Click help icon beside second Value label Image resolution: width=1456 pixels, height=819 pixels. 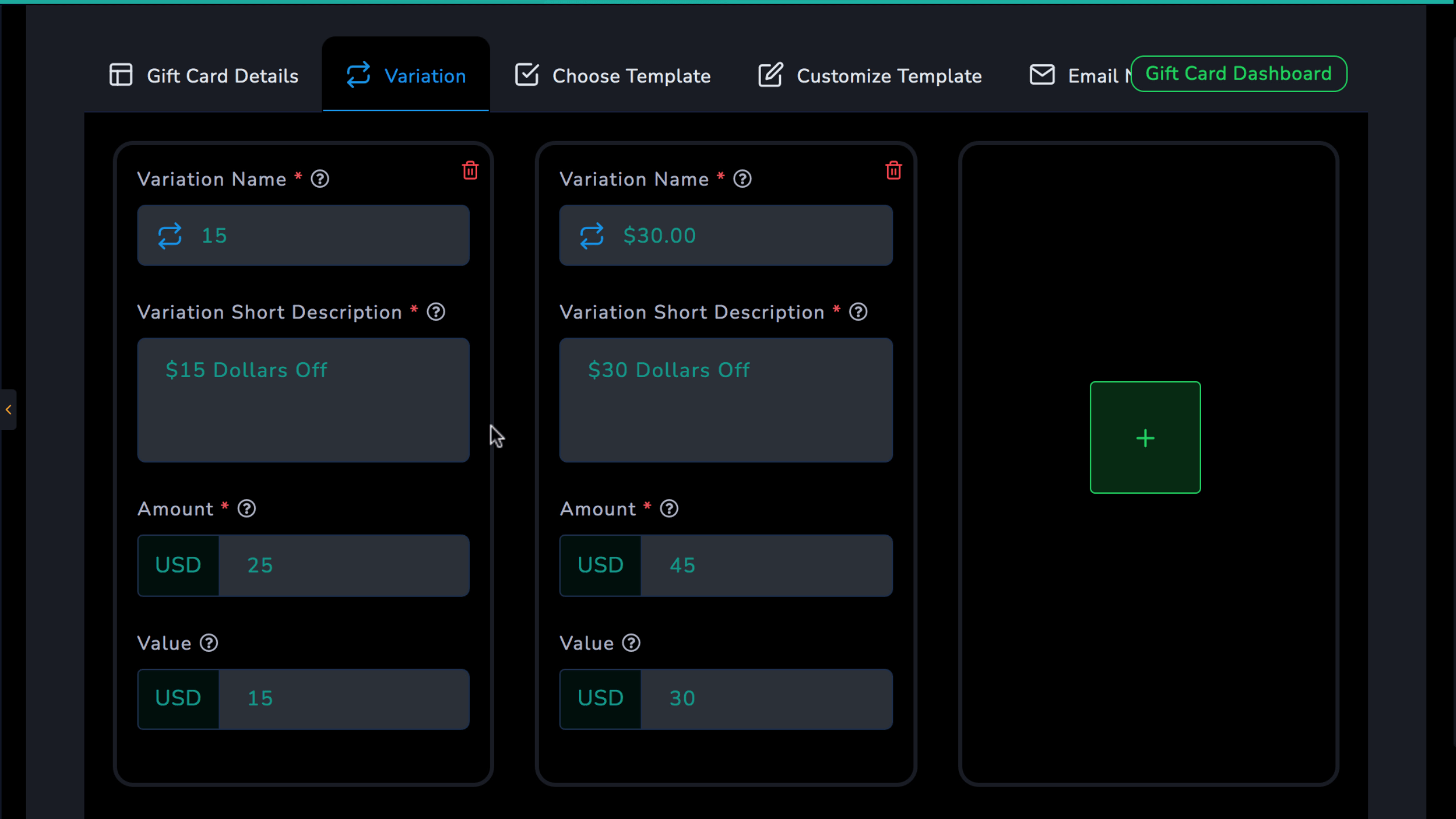[x=631, y=643]
